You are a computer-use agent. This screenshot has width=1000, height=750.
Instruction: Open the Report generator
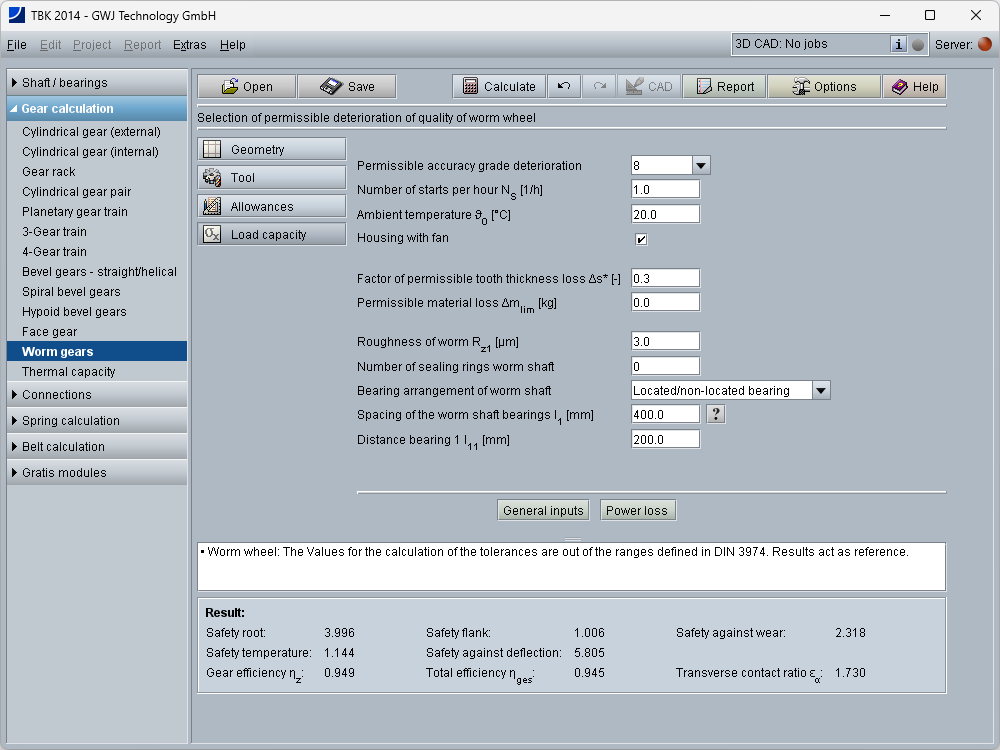pyautogui.click(x=724, y=87)
